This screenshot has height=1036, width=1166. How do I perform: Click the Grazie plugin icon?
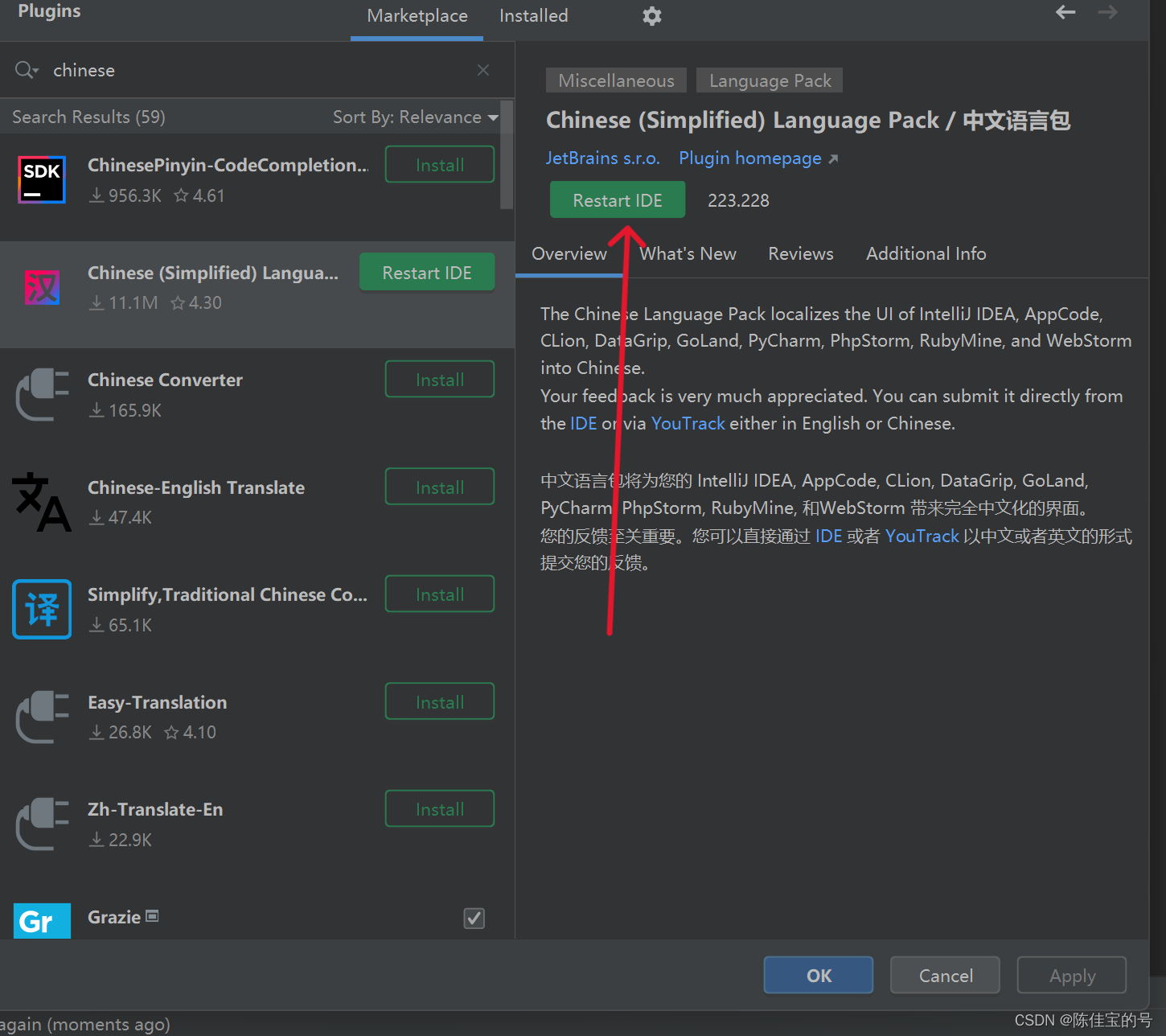(42, 921)
